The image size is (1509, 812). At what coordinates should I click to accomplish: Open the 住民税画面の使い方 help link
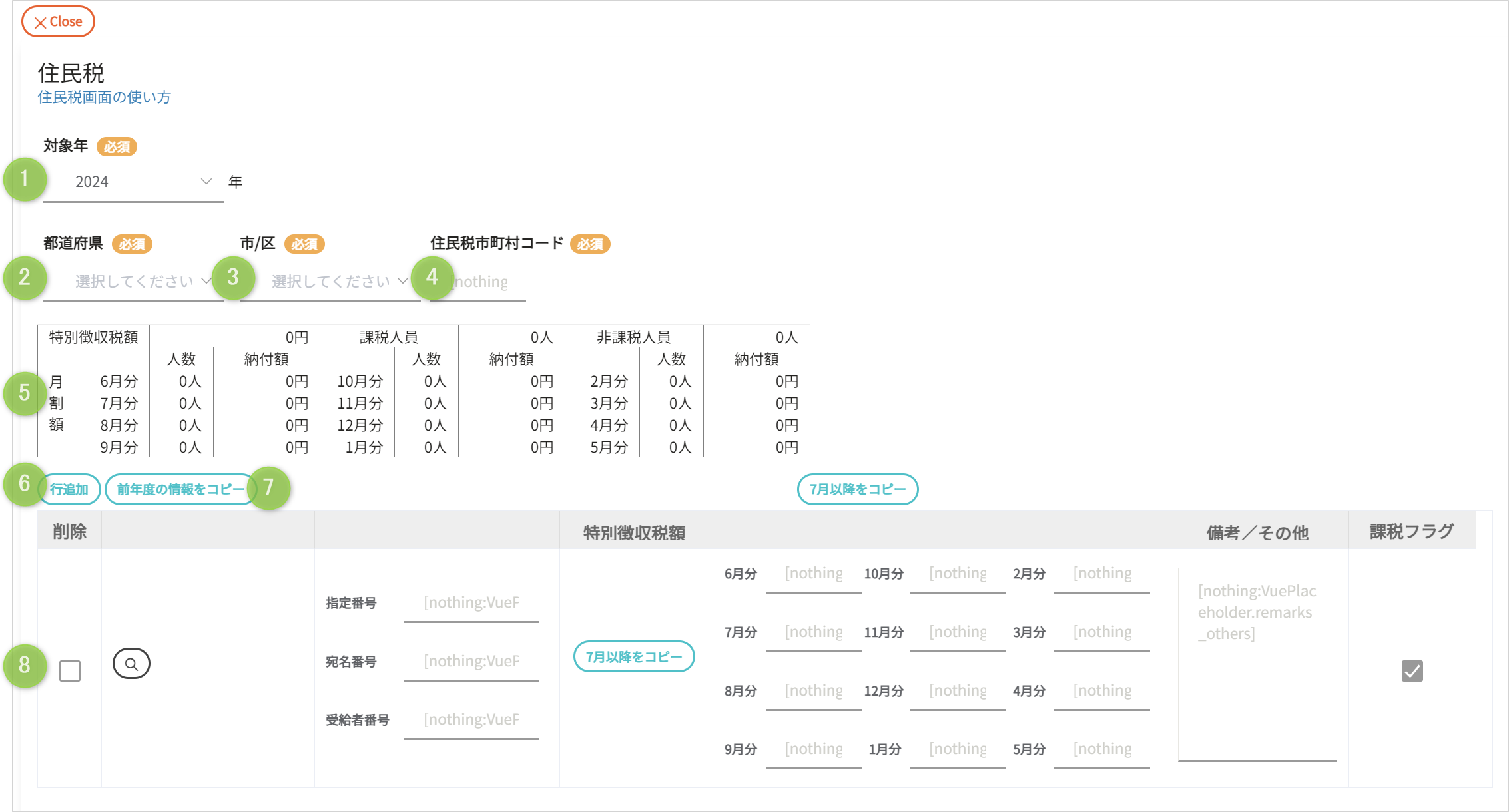[x=104, y=97]
